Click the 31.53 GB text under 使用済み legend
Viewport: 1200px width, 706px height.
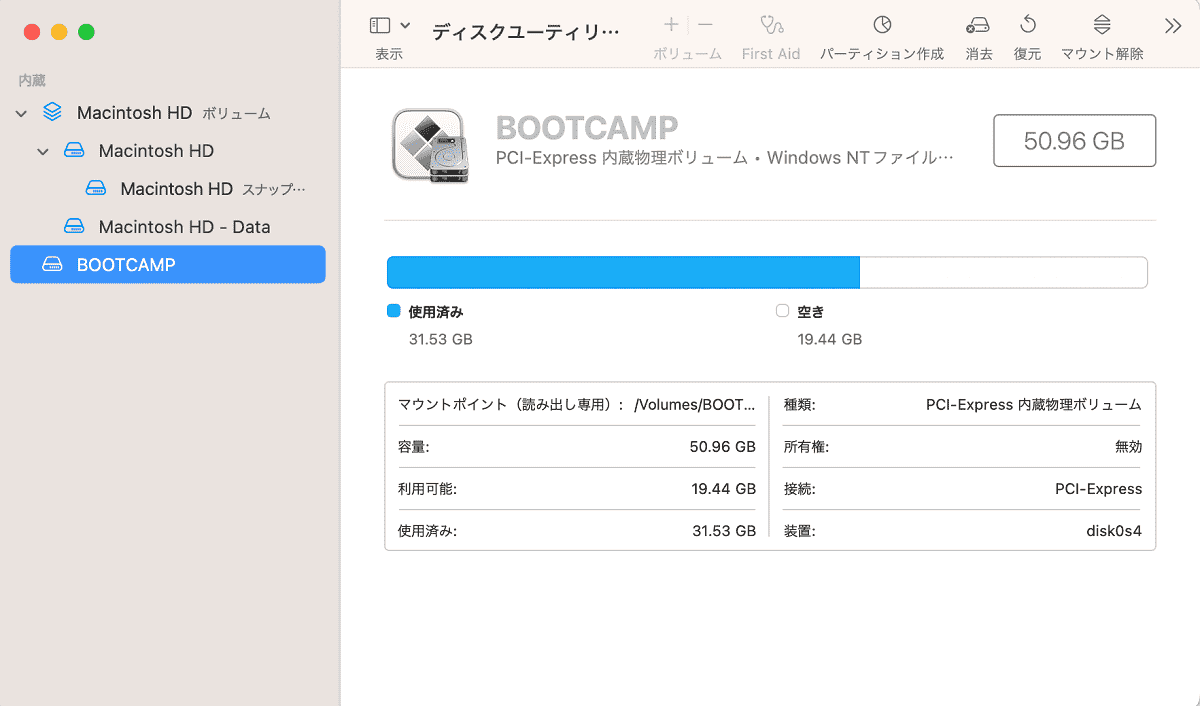440,339
